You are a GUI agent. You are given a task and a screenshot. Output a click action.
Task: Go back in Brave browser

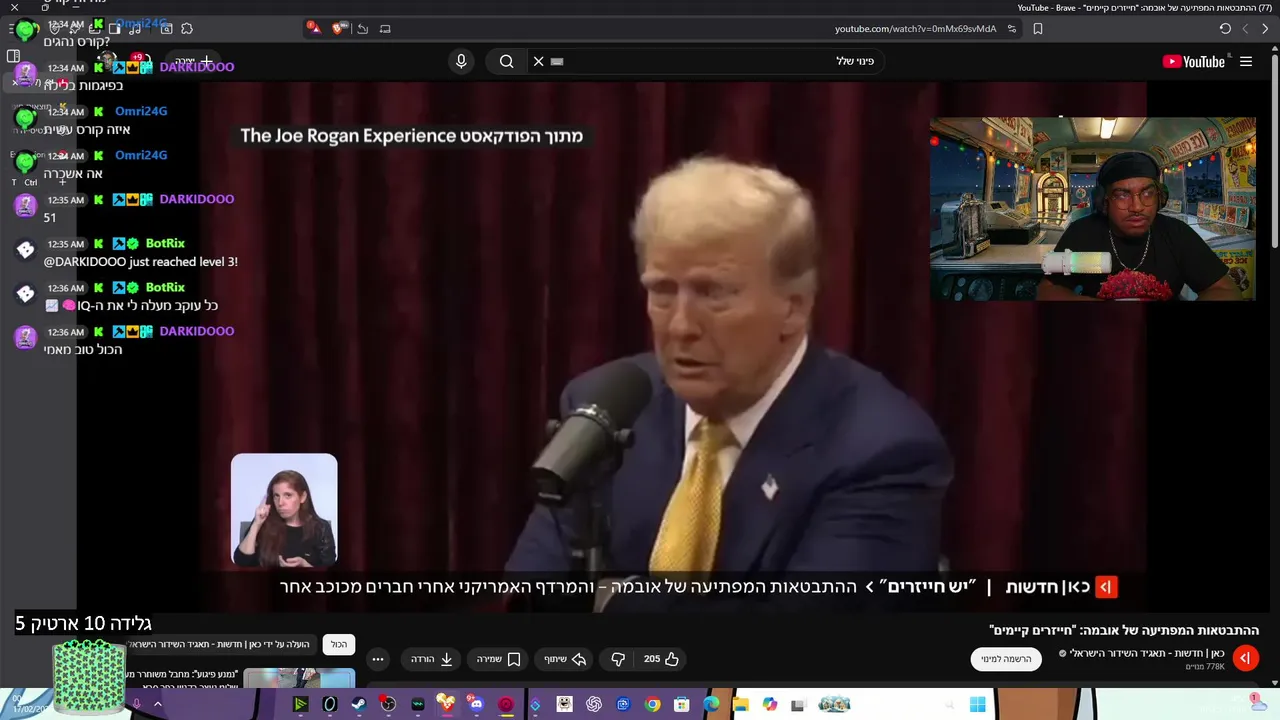pos(1265,29)
